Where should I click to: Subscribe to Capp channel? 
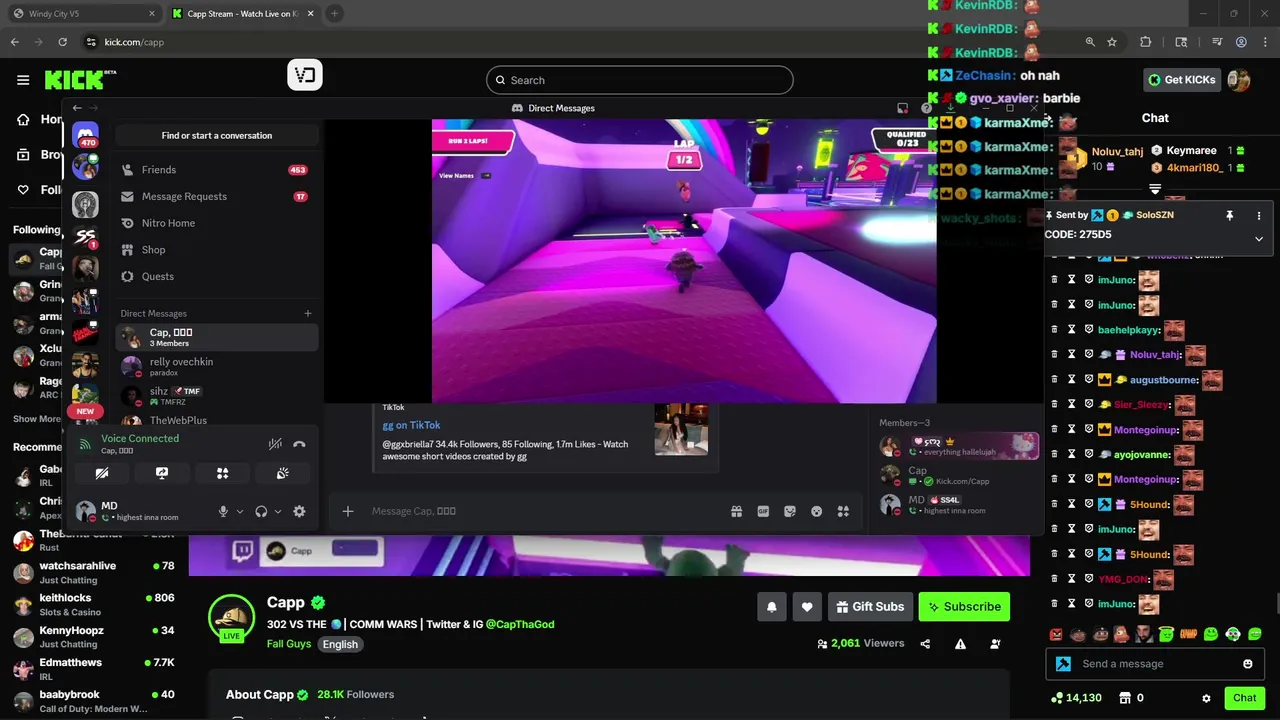(x=964, y=606)
